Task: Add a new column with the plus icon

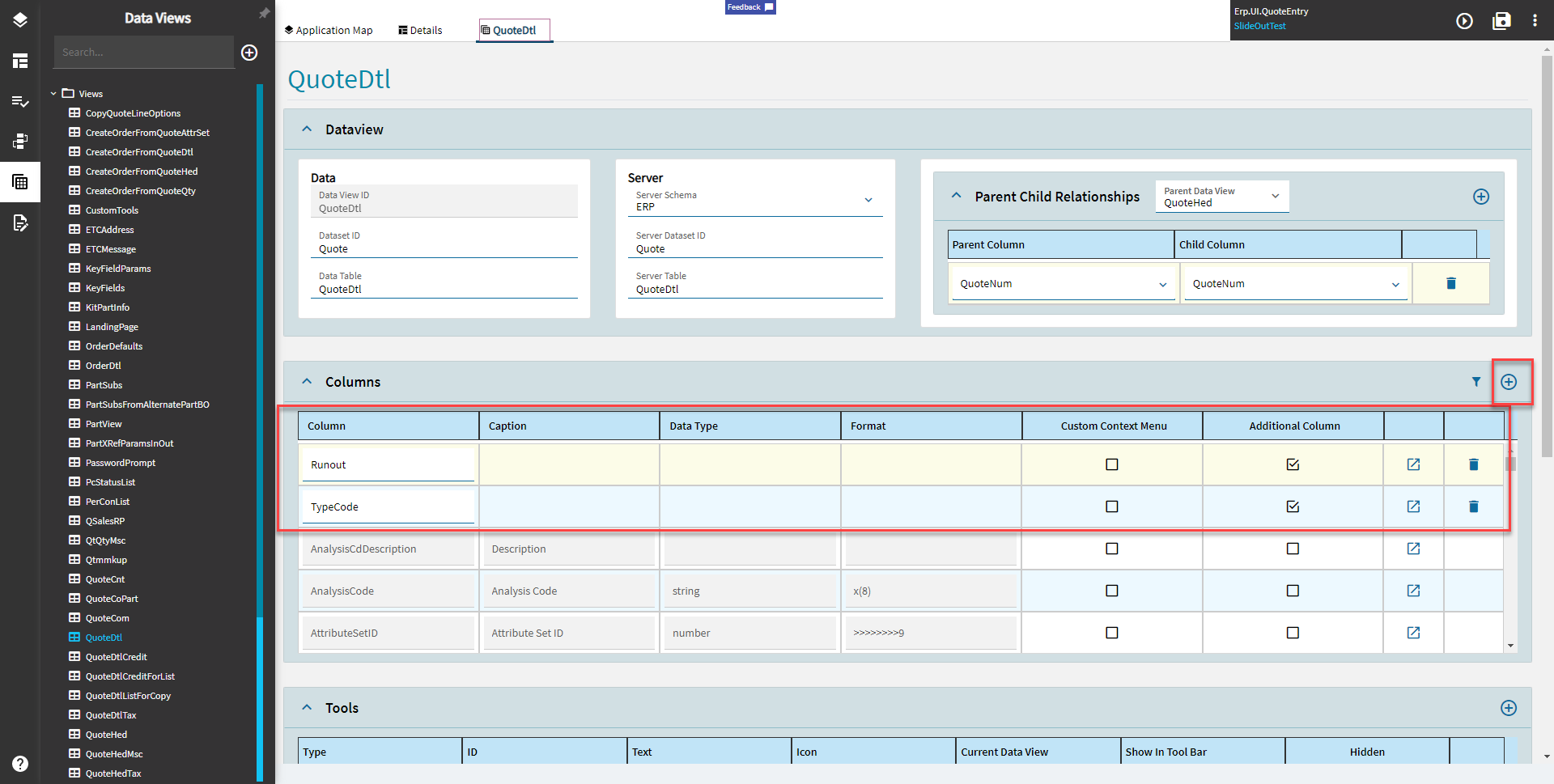Action: pos(1509,382)
